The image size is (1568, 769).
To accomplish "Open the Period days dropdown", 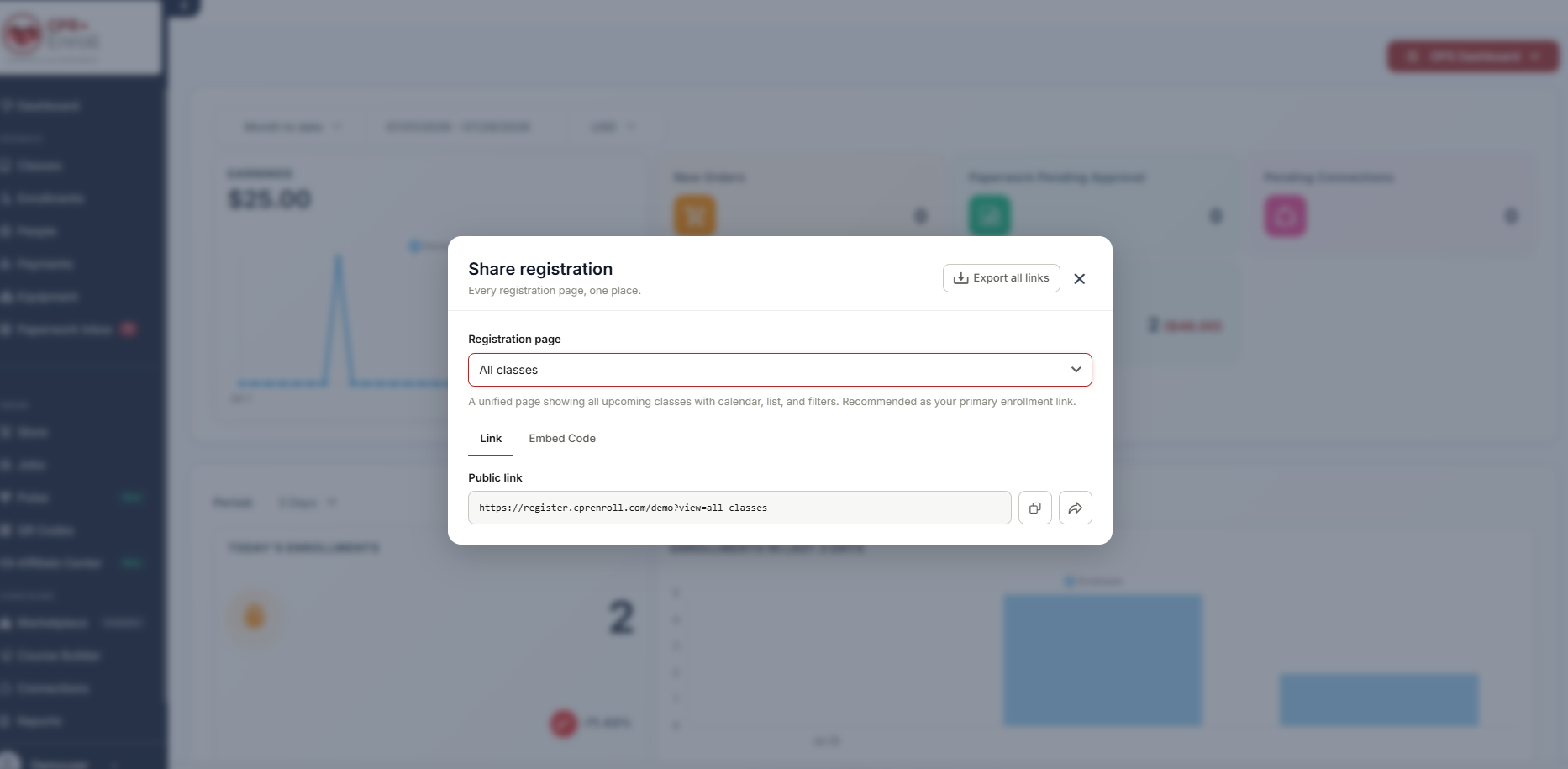I will coord(307,503).
